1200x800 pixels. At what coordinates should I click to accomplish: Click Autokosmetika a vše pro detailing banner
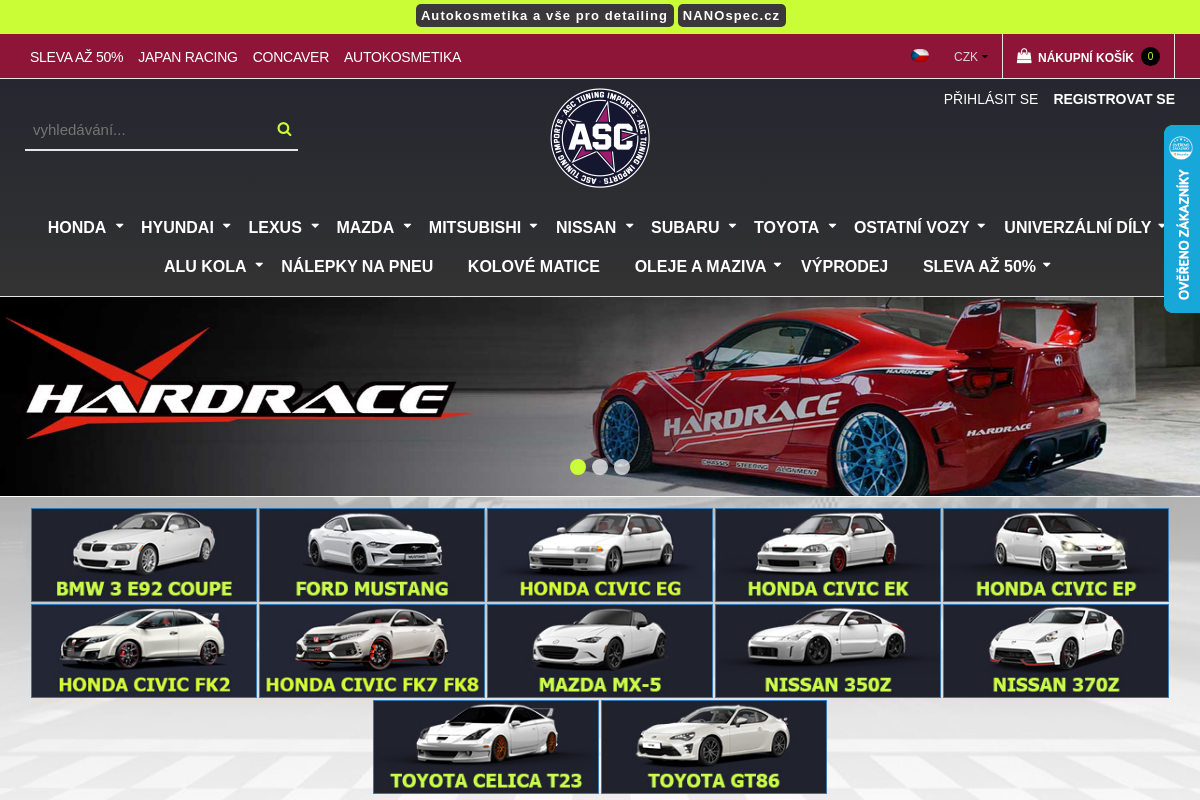coord(544,15)
